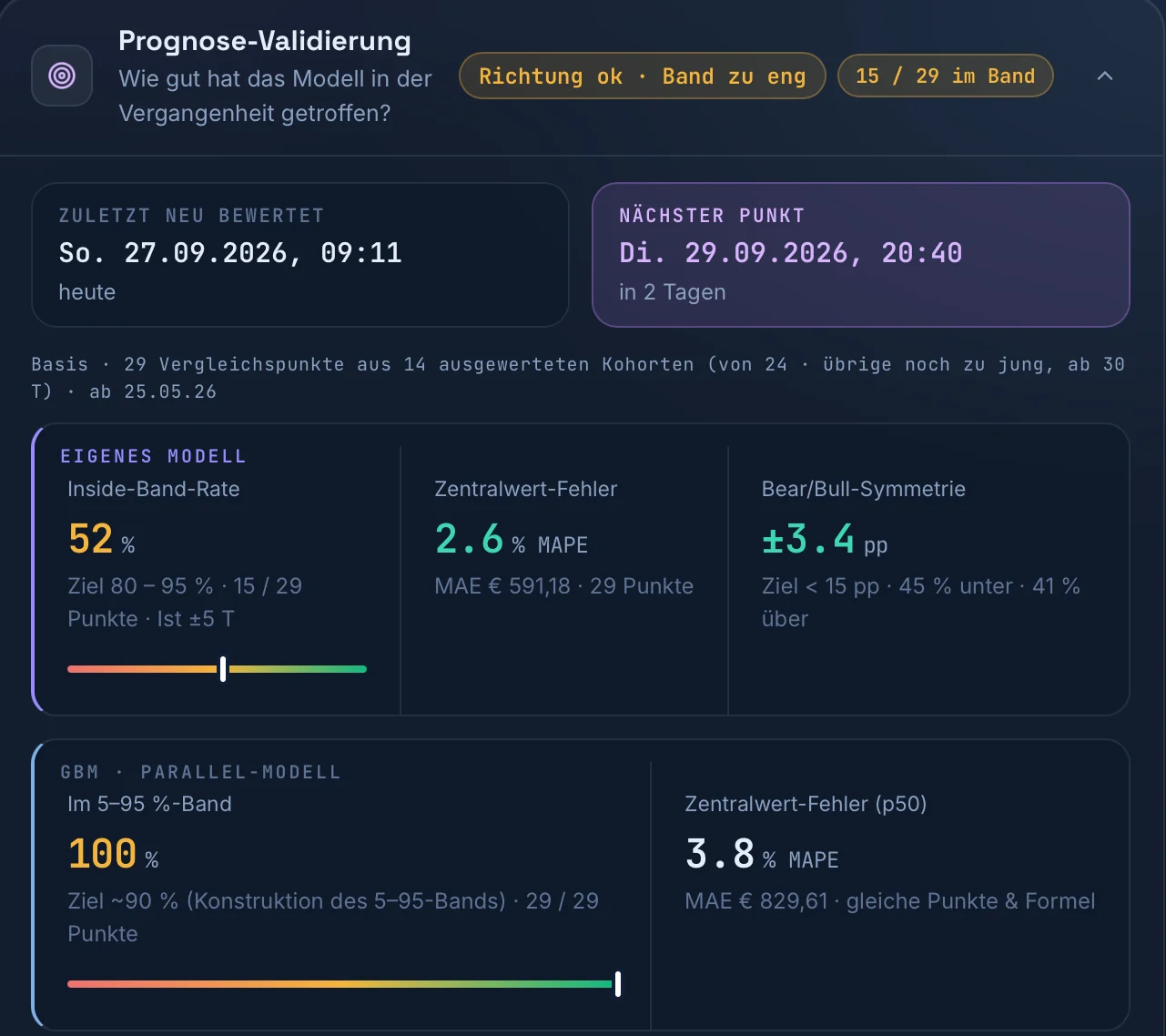Open the "Nächster Punkt" card
Viewport: 1166px width, 1036px height.
click(861, 255)
